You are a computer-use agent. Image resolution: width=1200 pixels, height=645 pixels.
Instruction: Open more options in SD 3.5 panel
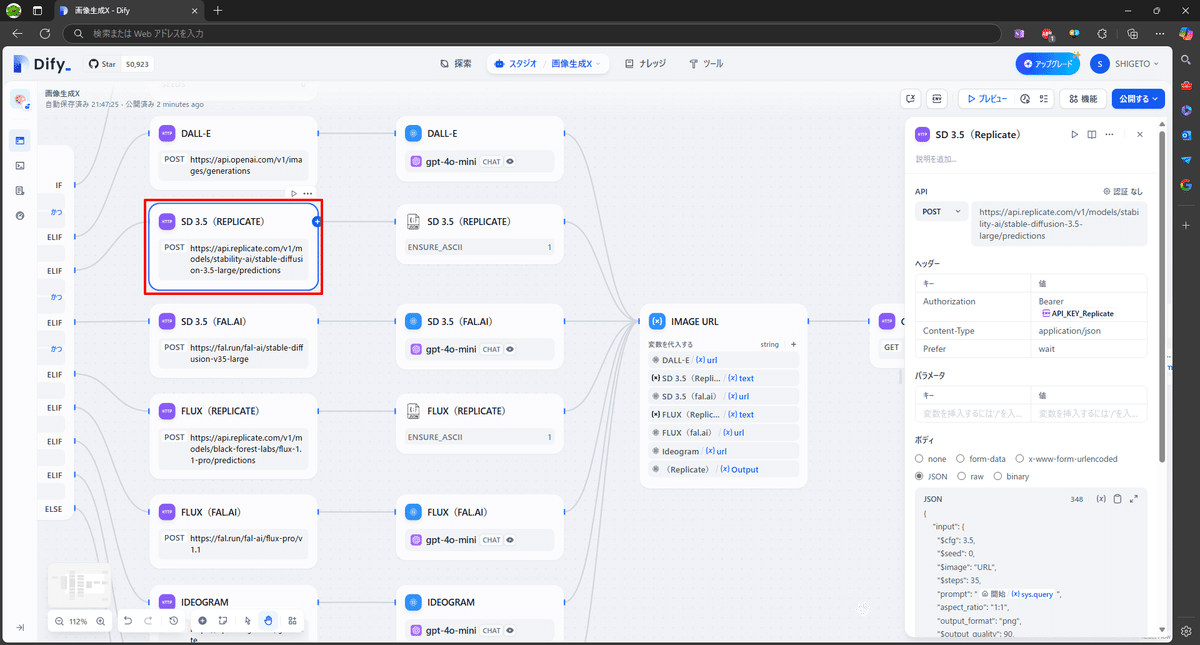pos(1109,134)
